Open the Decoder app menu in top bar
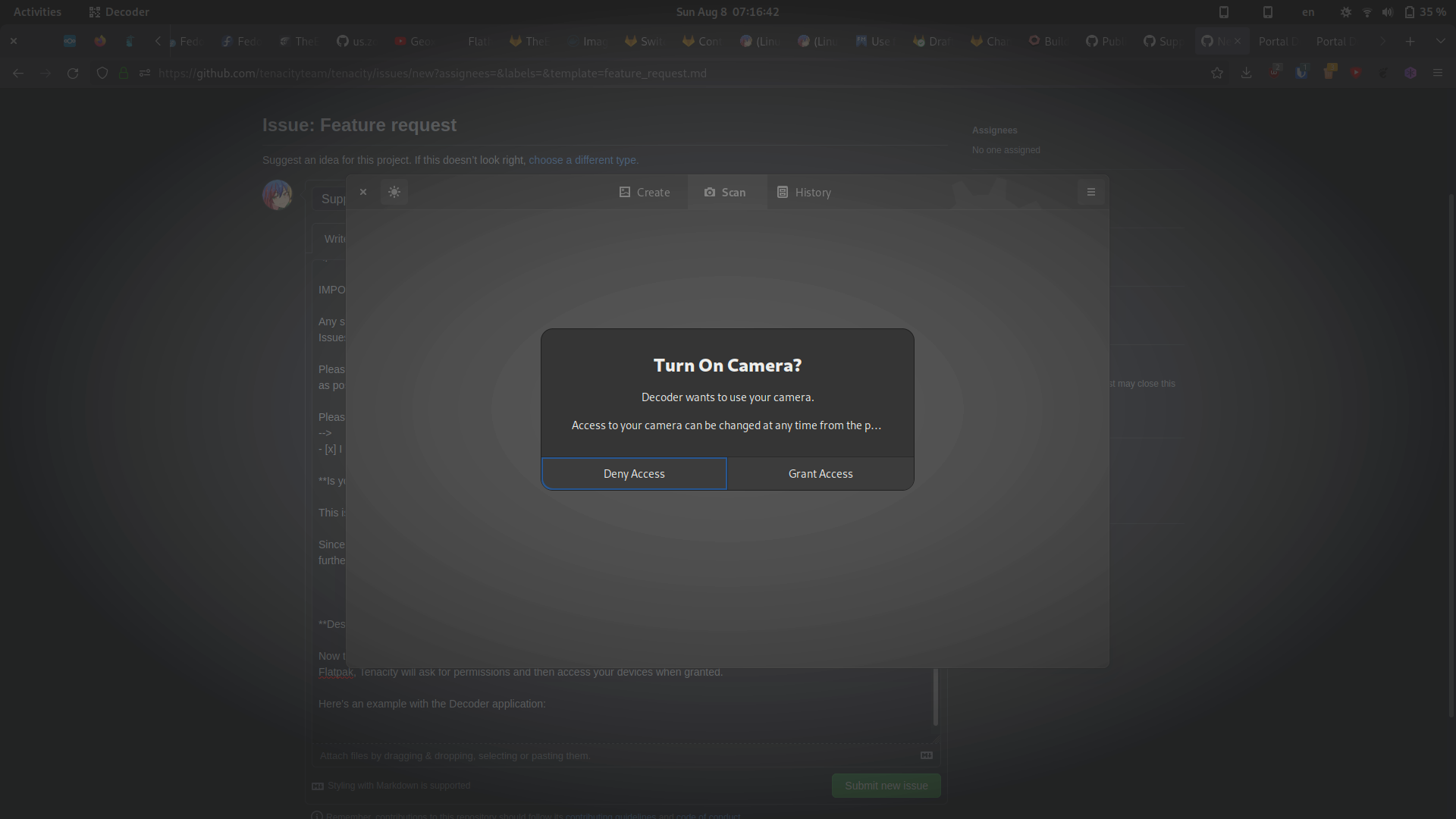 click(x=118, y=12)
